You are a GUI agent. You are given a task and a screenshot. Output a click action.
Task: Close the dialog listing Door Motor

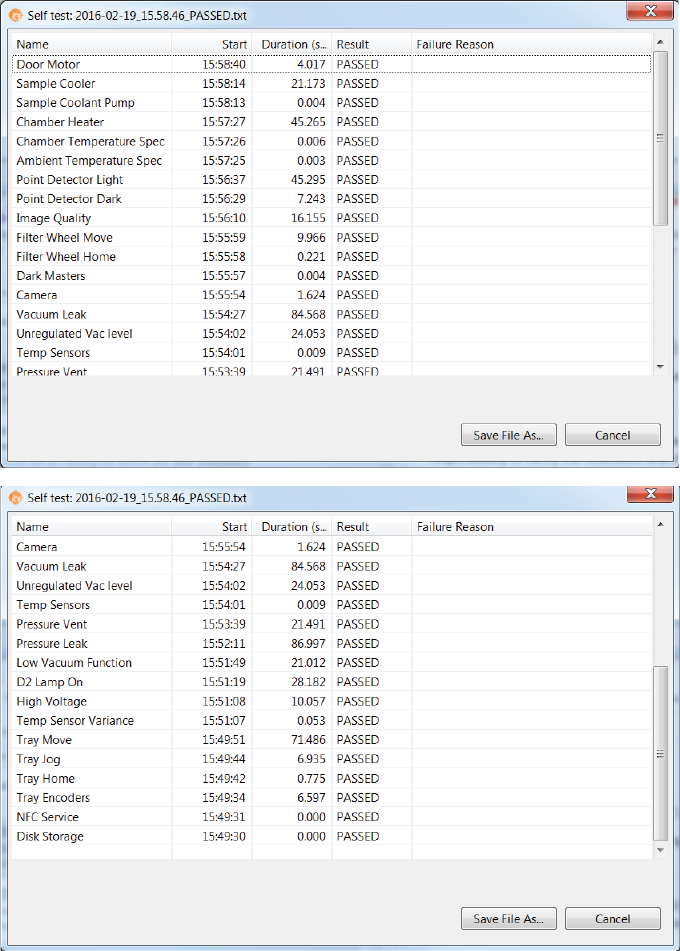[x=650, y=11]
